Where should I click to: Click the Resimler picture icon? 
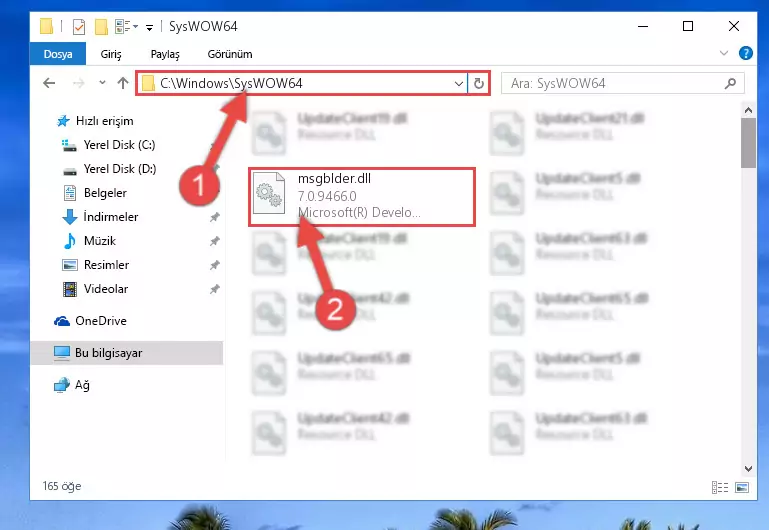(x=70, y=265)
